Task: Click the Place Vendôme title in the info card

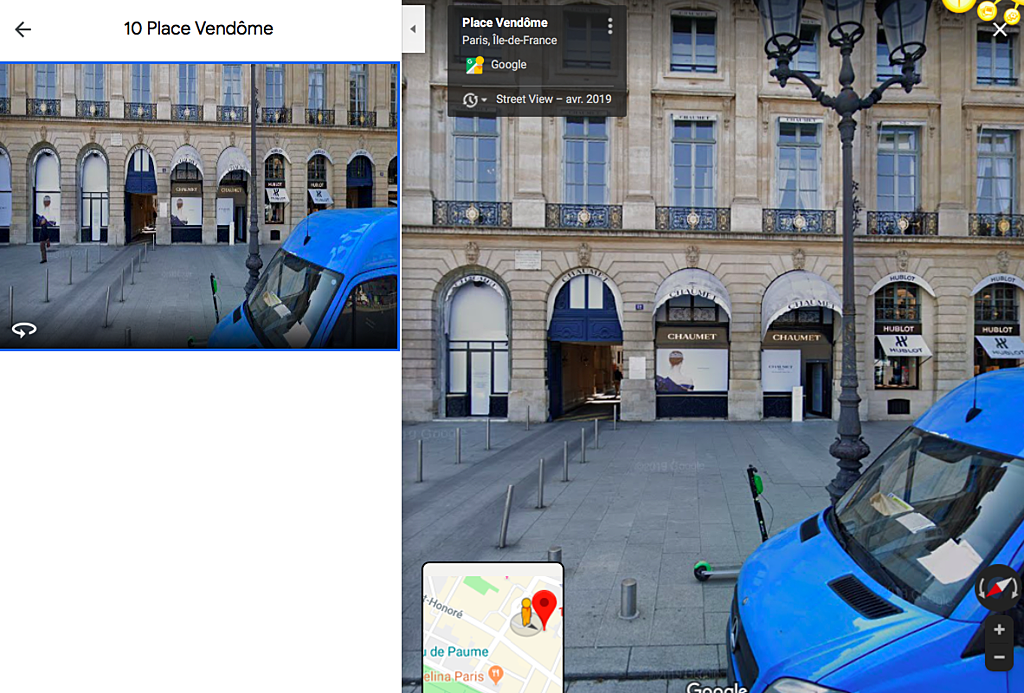Action: pos(505,22)
